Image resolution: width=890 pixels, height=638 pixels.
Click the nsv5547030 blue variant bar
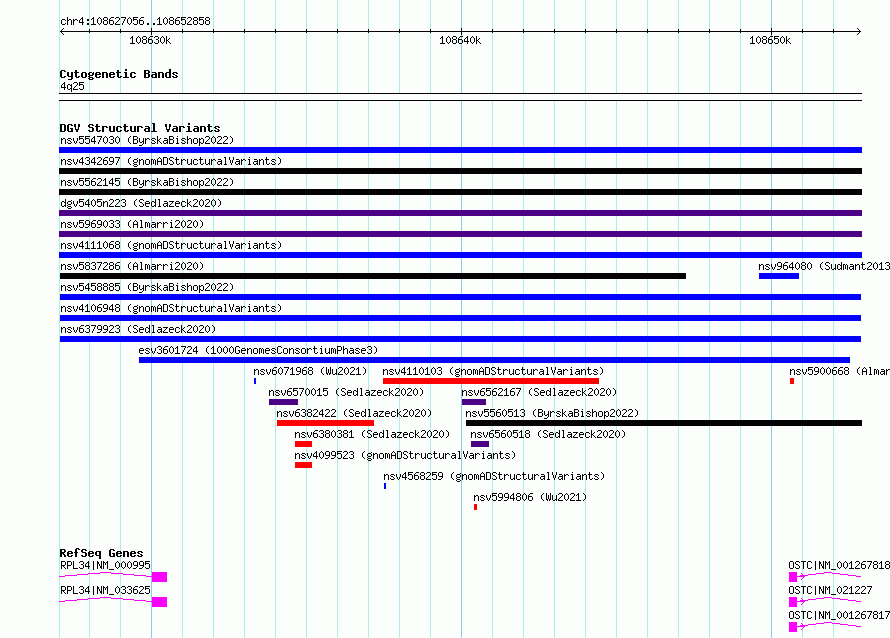(460, 150)
